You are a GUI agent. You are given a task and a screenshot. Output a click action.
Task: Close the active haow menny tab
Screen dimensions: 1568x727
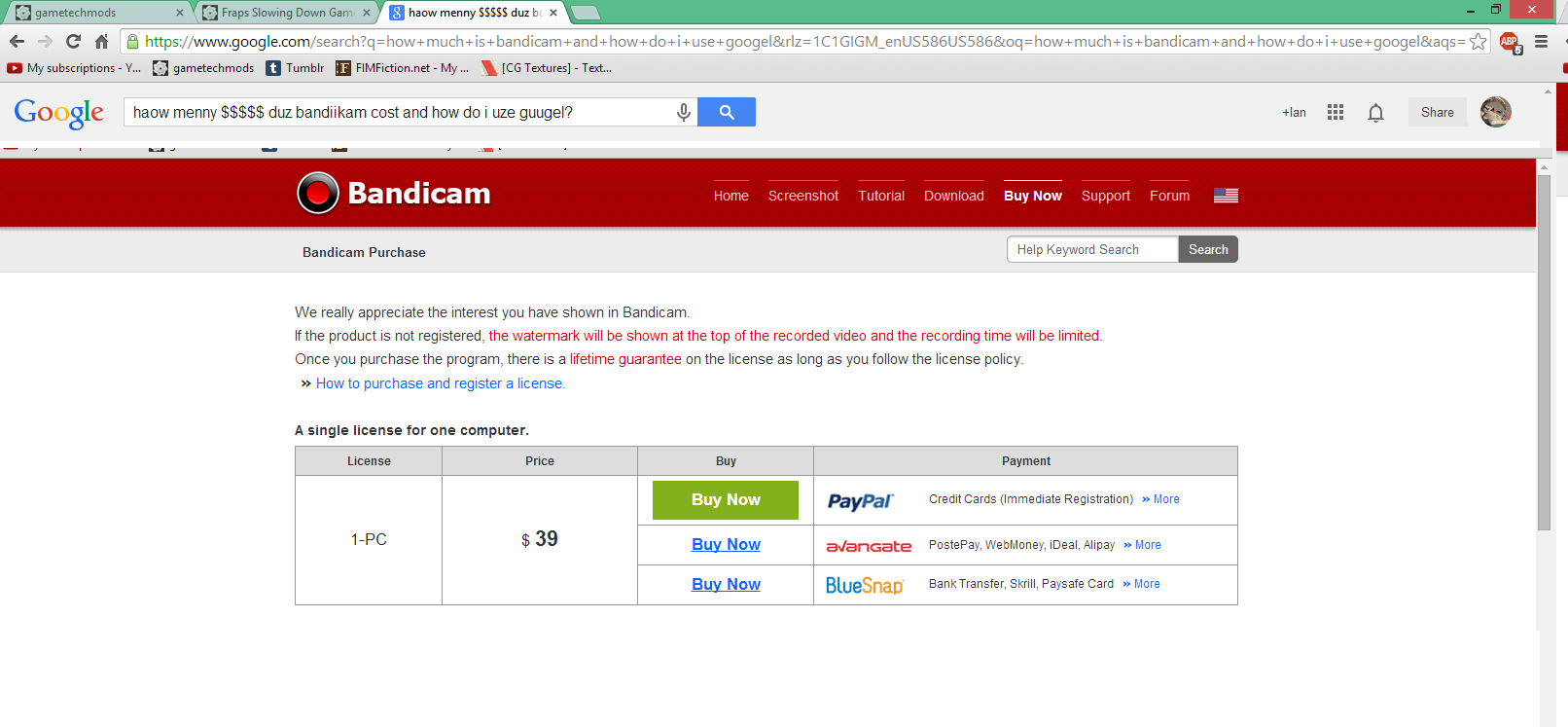click(x=553, y=13)
